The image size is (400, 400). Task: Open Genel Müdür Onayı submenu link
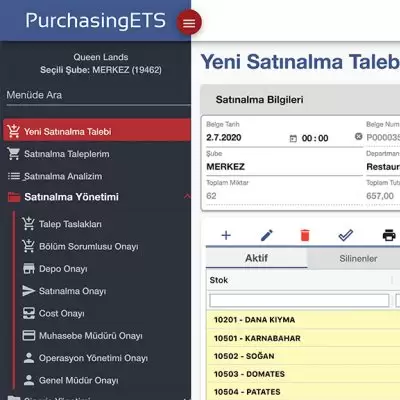point(79,380)
